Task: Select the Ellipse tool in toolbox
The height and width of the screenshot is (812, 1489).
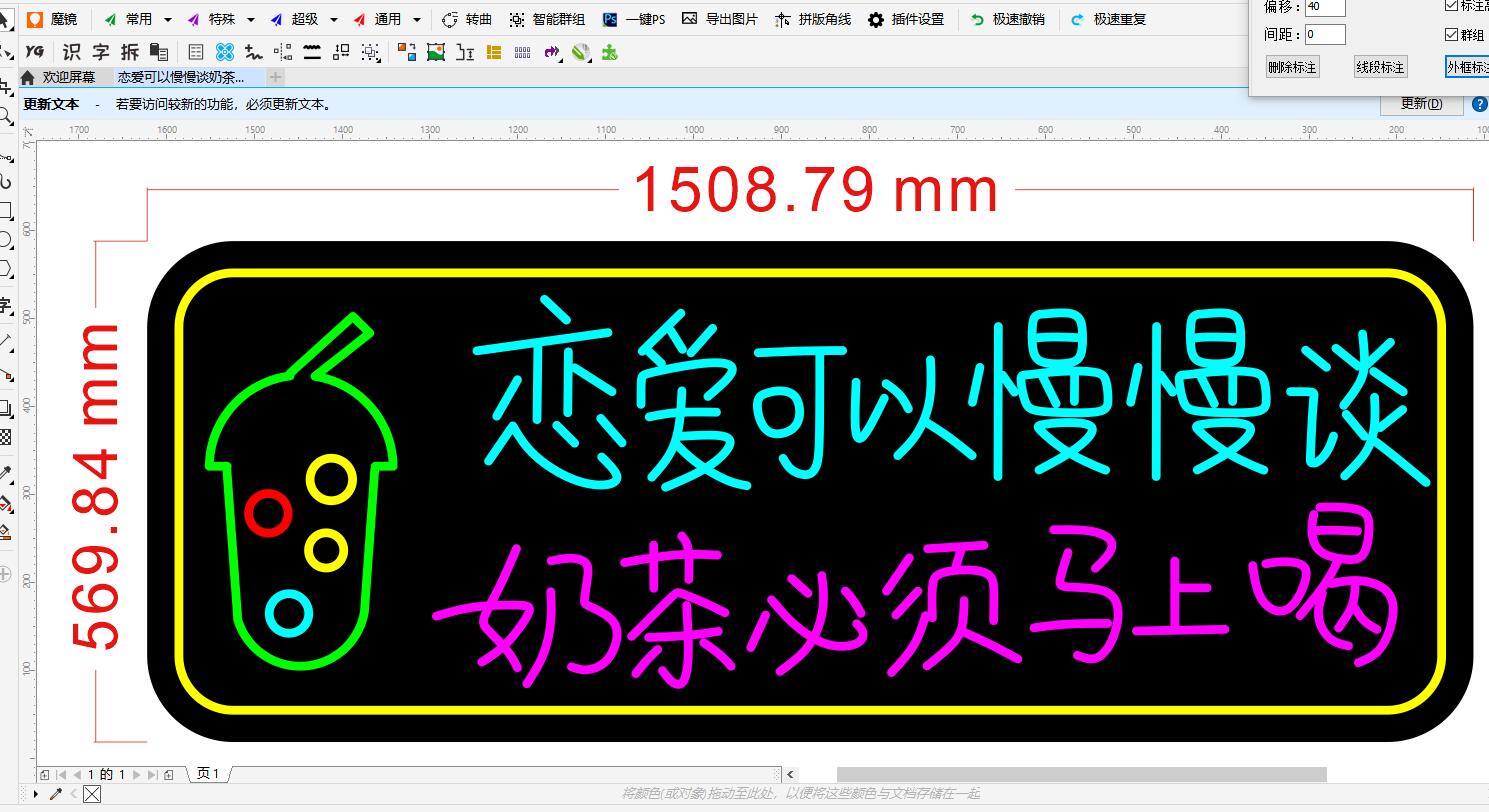Action: pyautogui.click(x=5, y=240)
